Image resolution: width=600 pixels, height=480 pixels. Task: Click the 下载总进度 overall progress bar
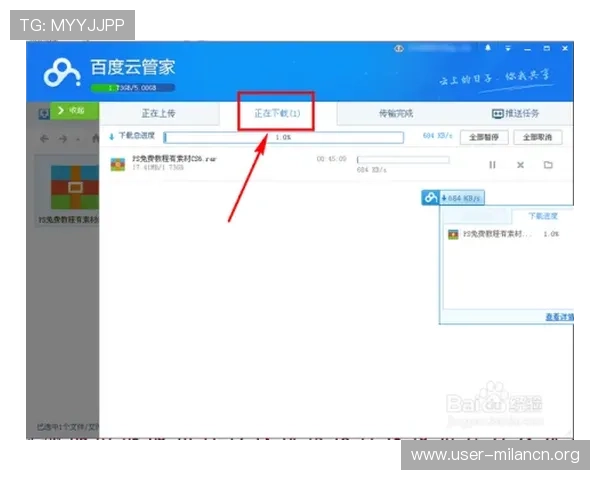click(x=284, y=137)
